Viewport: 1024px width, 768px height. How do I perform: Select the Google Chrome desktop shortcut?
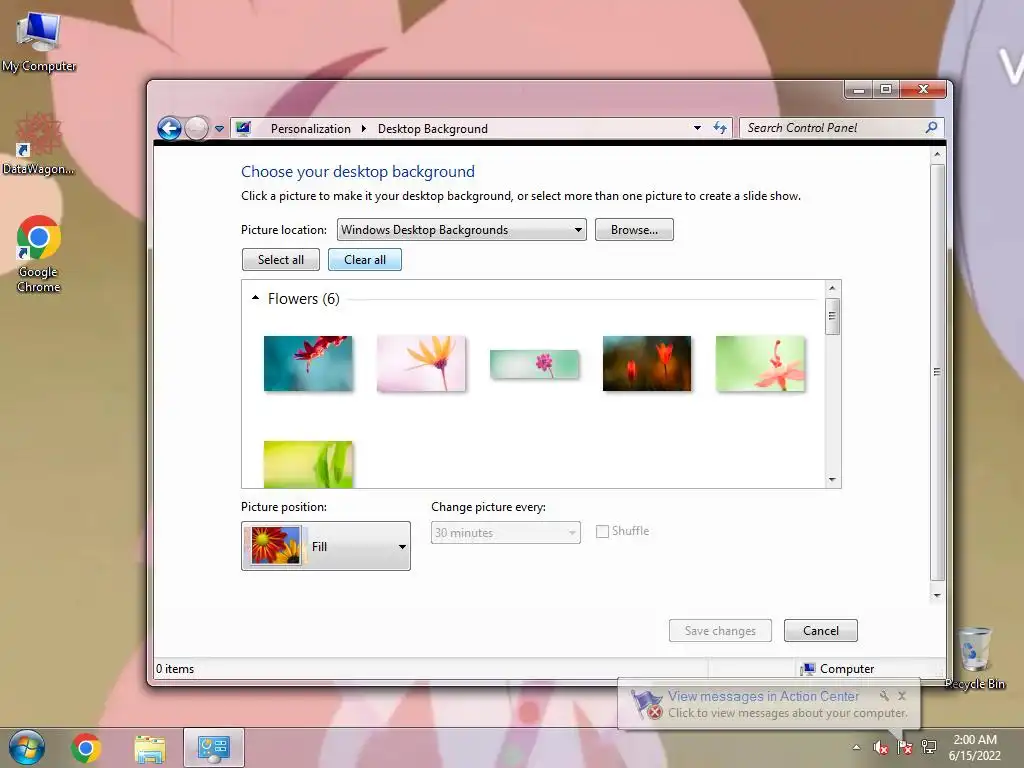[39, 253]
